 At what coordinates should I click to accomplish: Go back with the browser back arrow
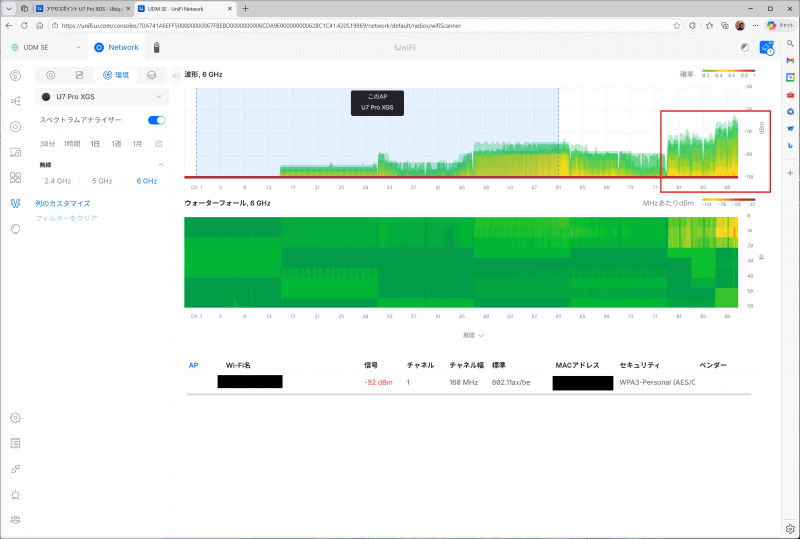tap(9, 26)
